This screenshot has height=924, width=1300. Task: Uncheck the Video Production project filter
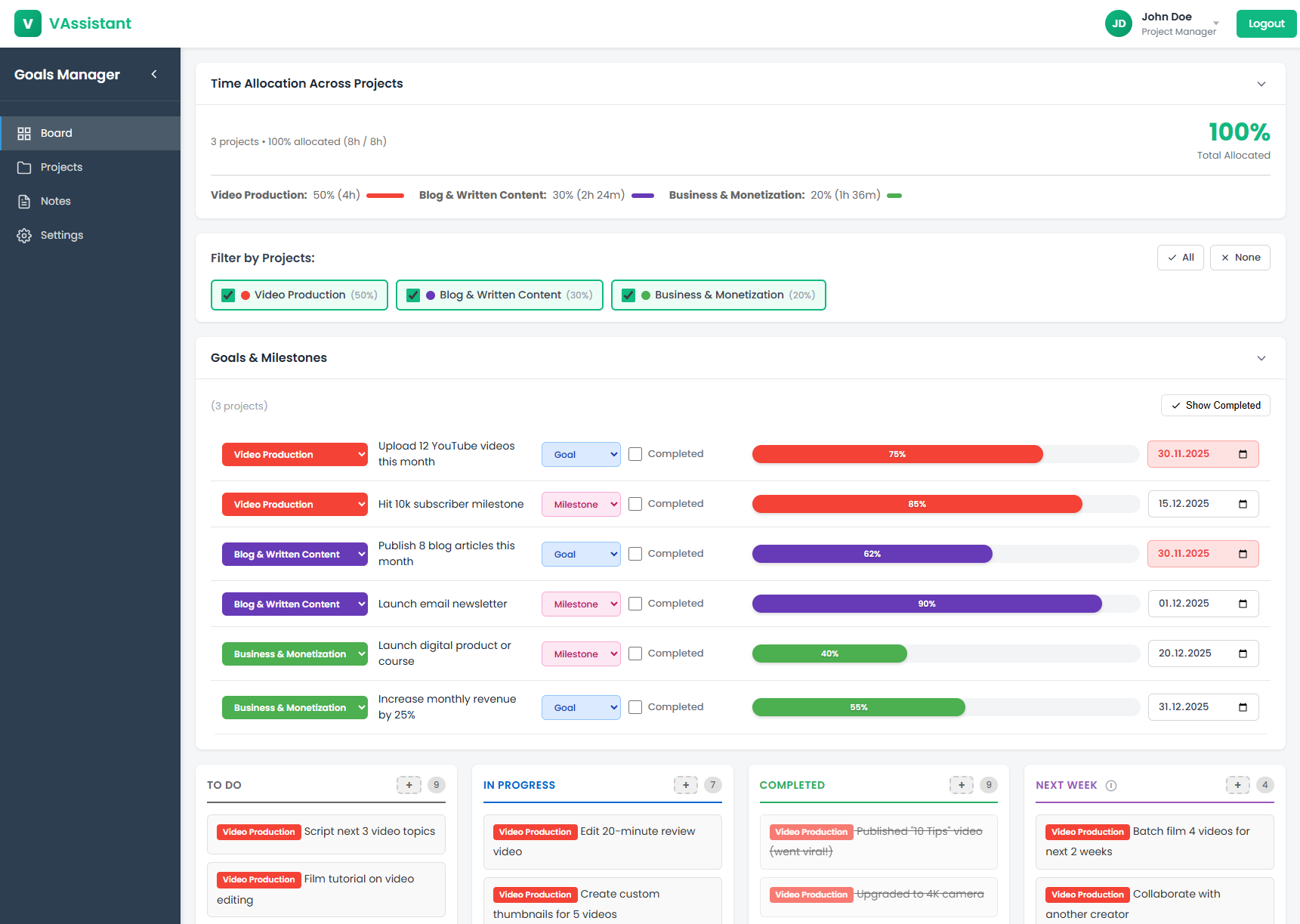(228, 295)
